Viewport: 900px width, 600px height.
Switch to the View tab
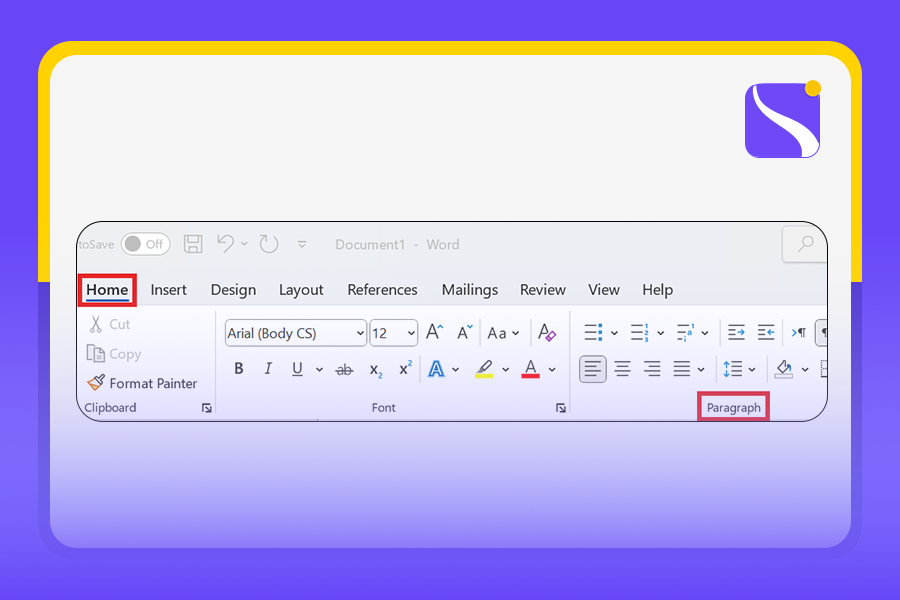[604, 290]
